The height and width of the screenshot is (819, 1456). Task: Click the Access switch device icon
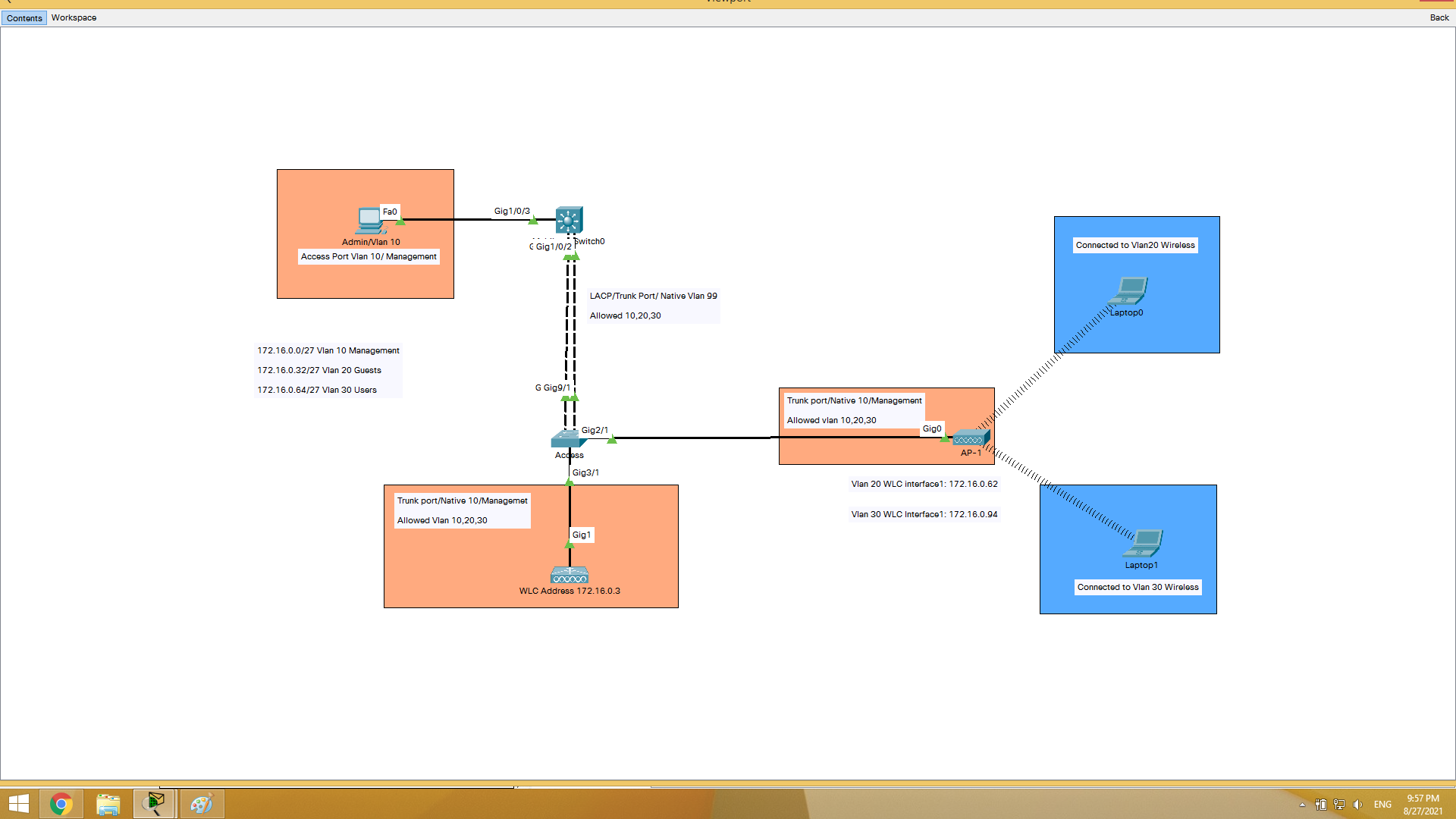[x=566, y=438]
